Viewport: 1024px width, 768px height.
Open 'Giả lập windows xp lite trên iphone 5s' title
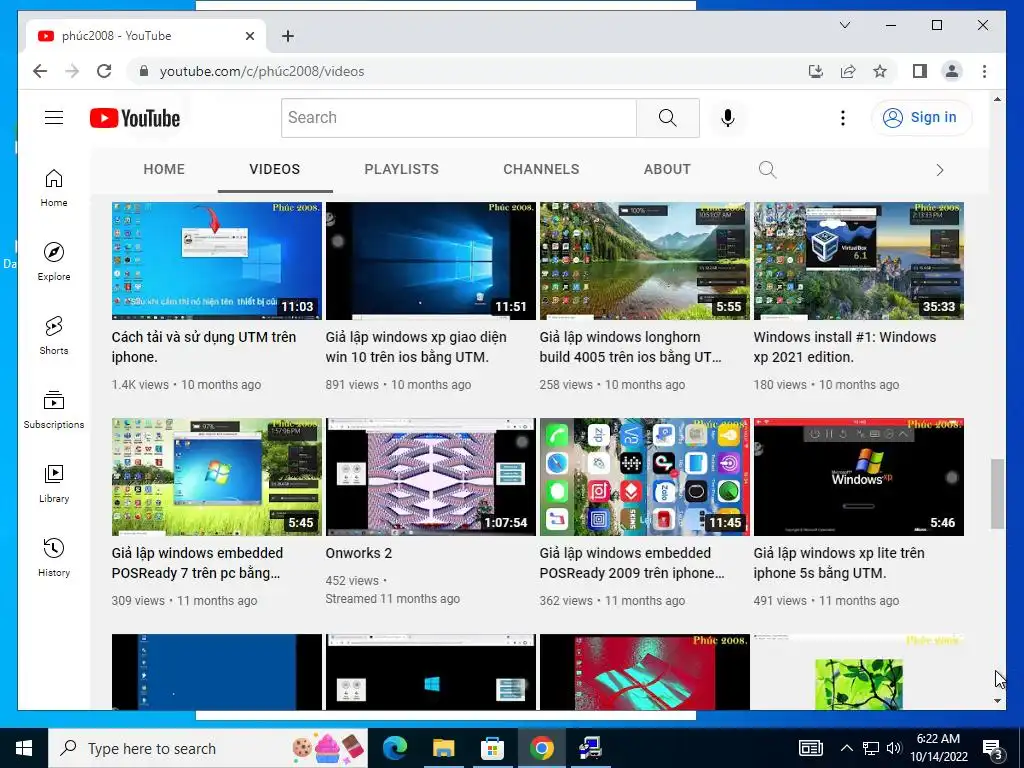tap(839, 563)
